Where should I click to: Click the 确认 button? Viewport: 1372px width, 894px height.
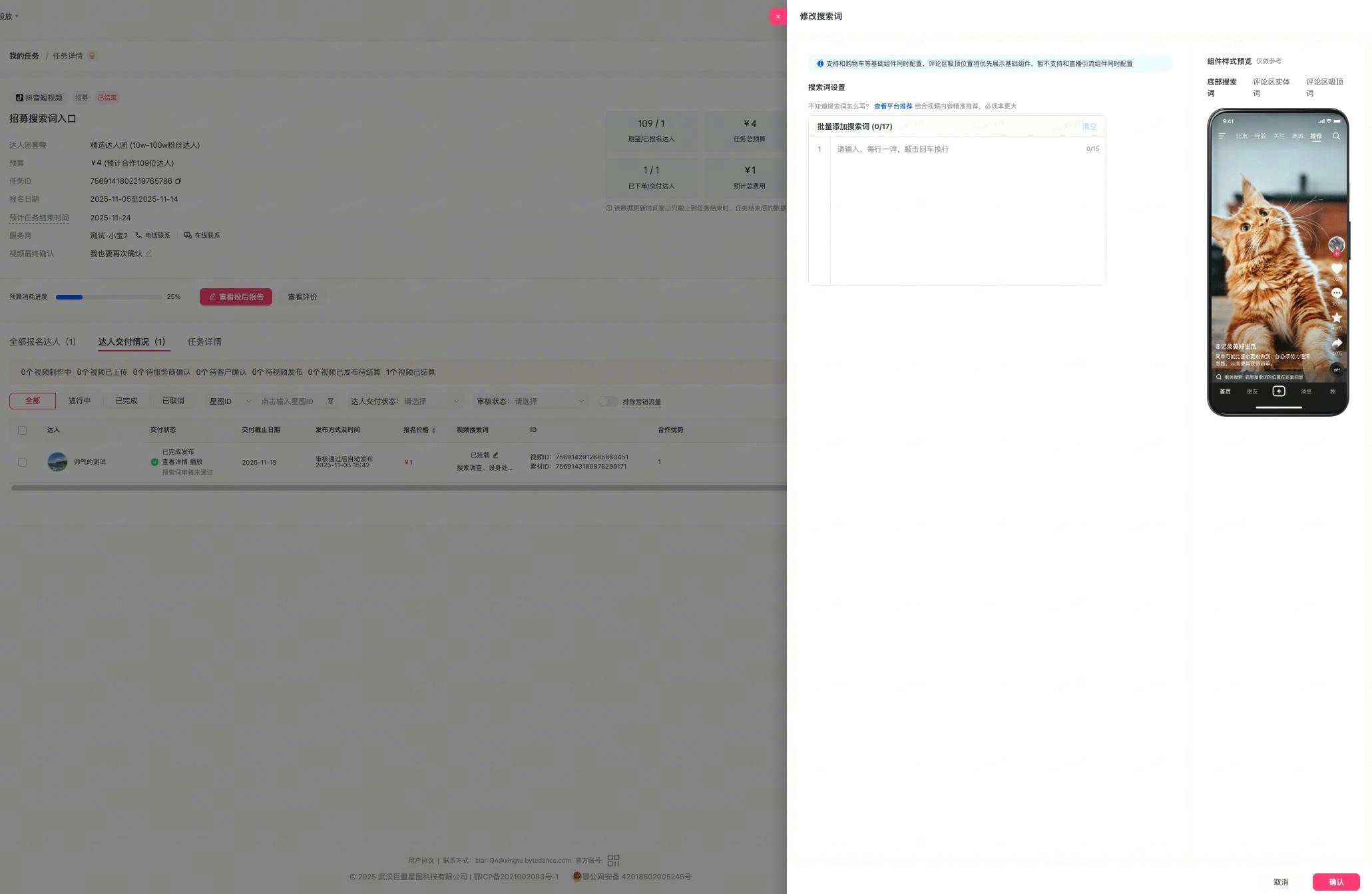click(1335, 882)
